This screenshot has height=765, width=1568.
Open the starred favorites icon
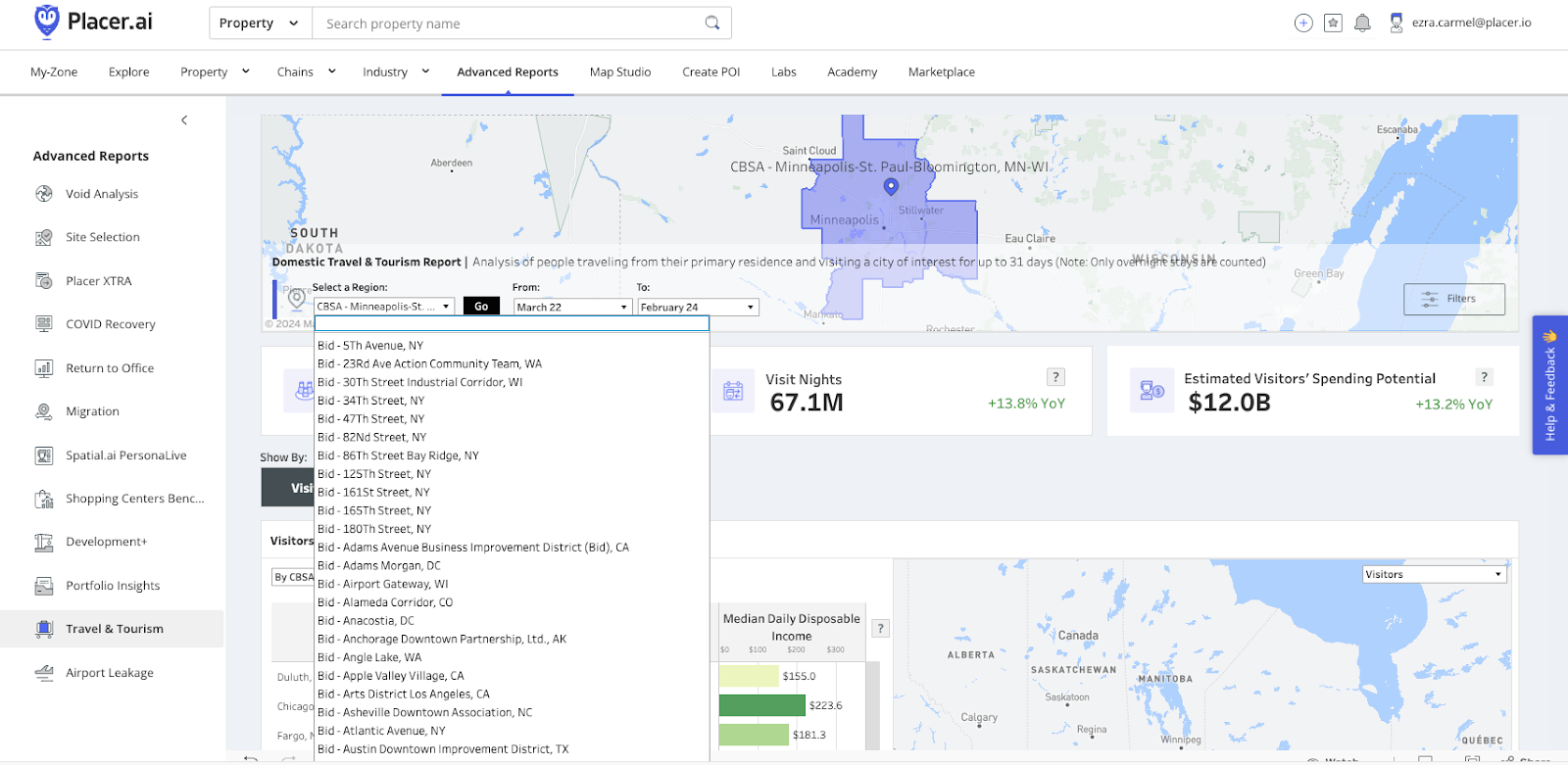(x=1333, y=23)
